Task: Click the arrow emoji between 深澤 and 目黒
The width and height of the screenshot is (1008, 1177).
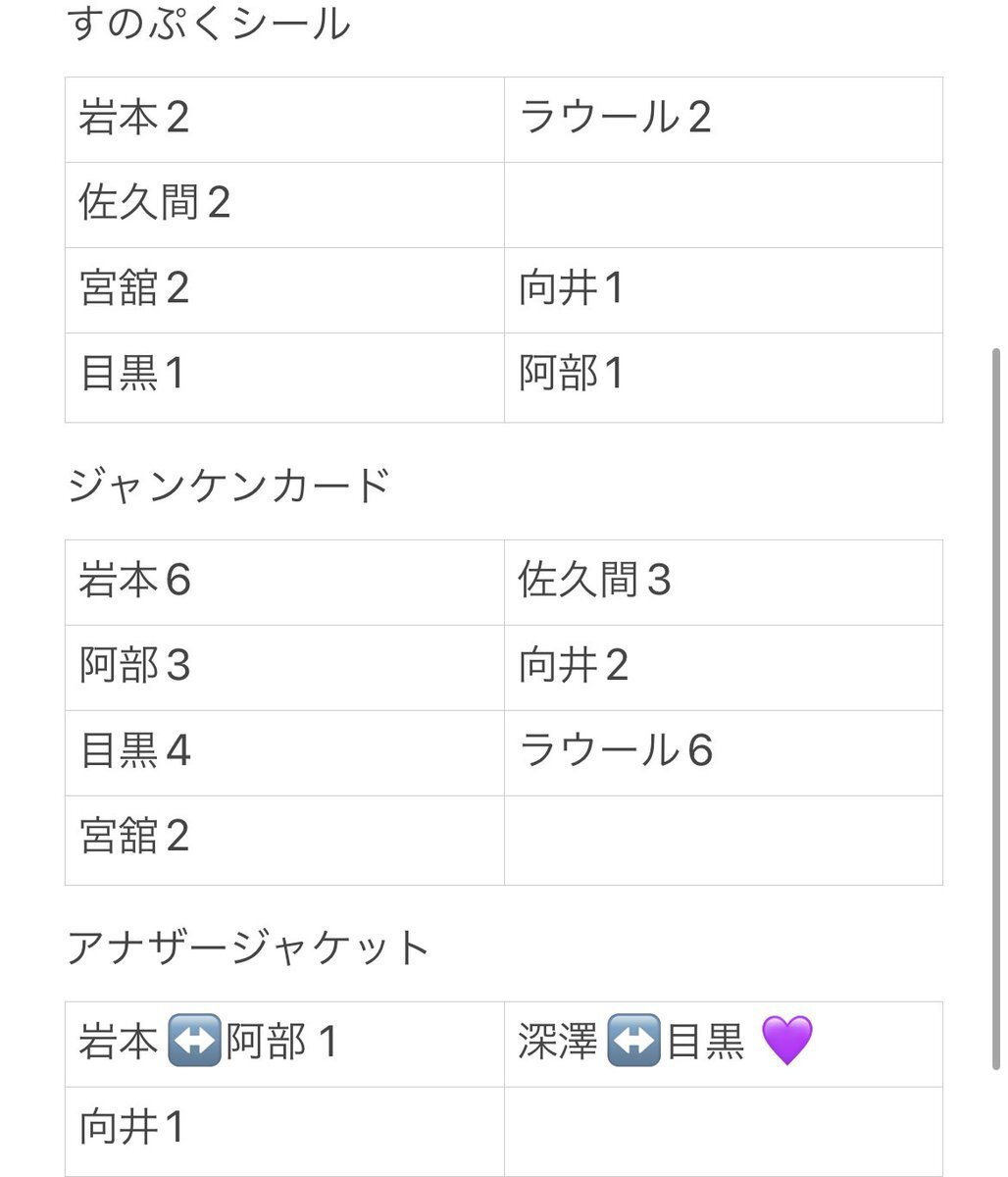Action: (x=633, y=1042)
